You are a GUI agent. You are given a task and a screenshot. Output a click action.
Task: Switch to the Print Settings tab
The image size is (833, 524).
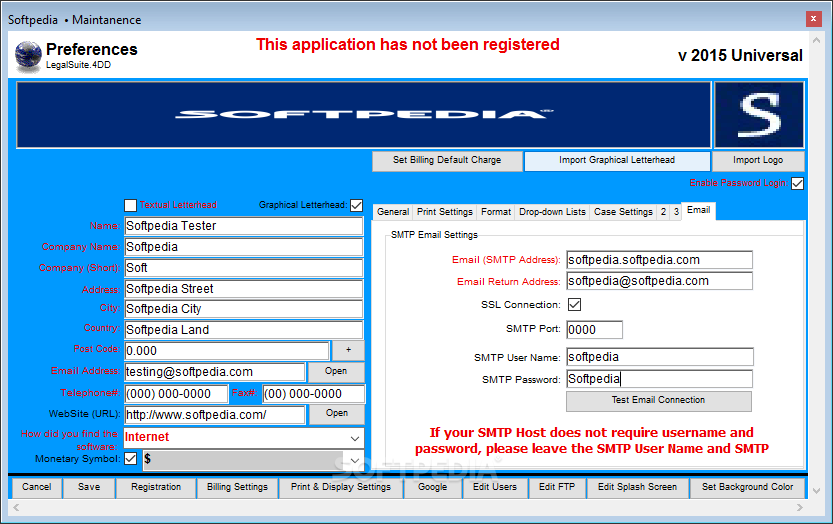coord(445,212)
